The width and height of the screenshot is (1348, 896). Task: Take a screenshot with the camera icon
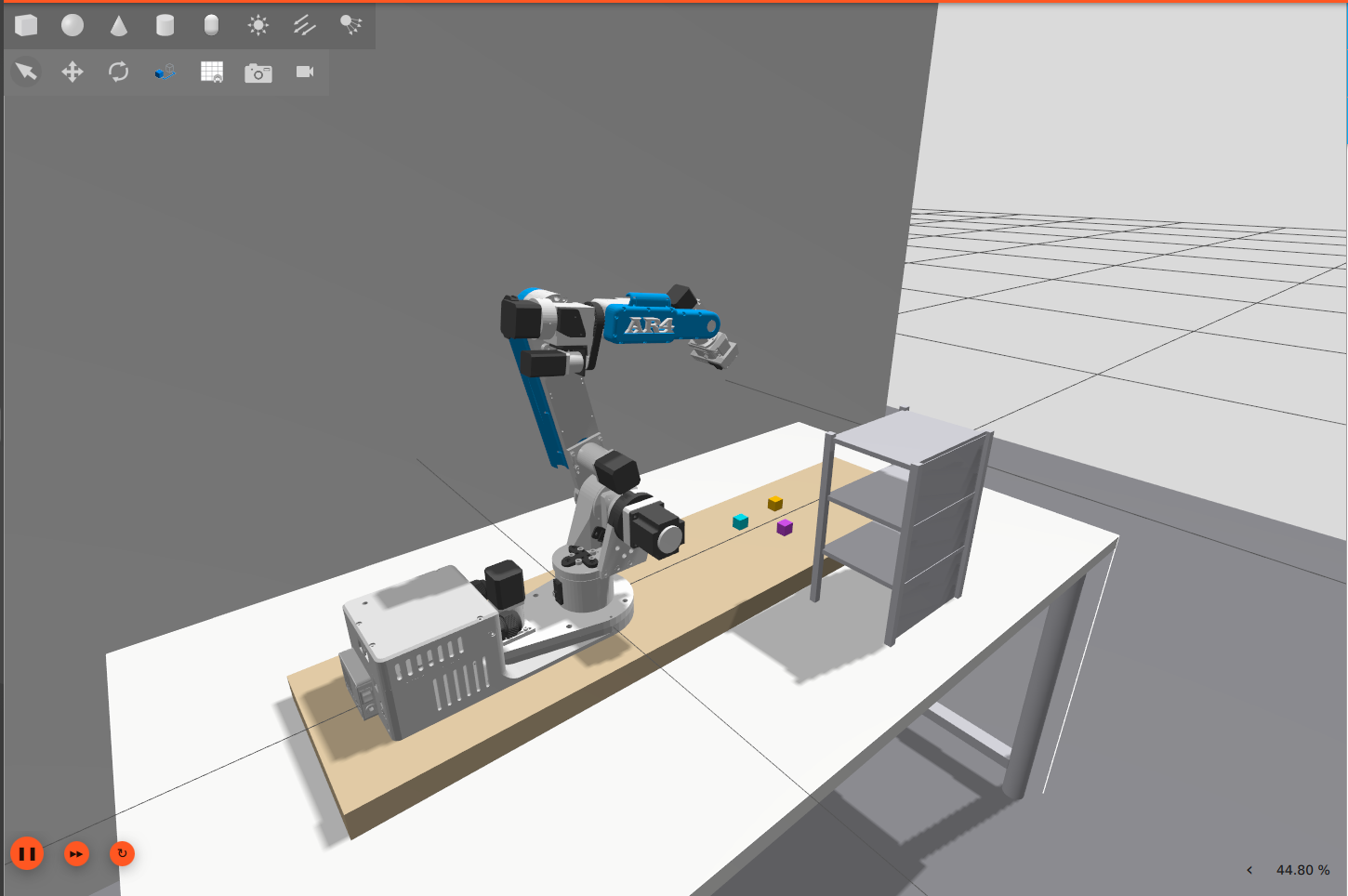258,72
